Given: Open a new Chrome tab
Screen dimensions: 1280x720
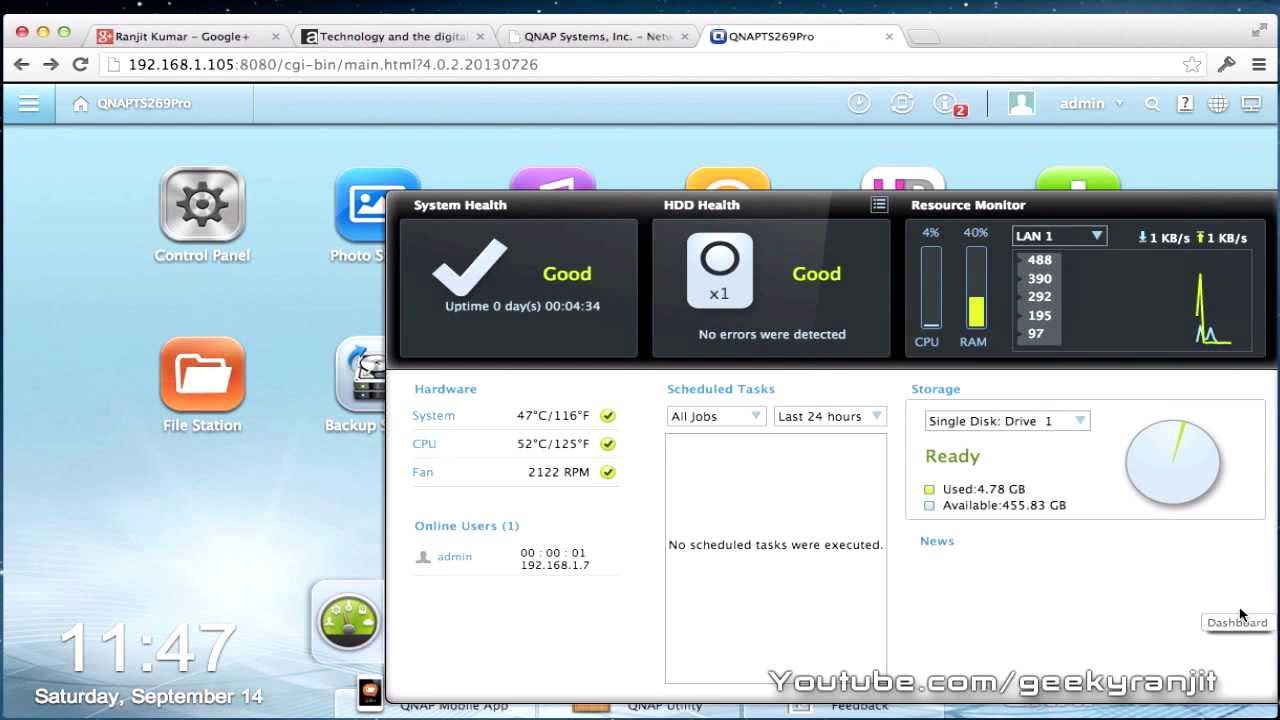Looking at the screenshot, I should point(924,37).
